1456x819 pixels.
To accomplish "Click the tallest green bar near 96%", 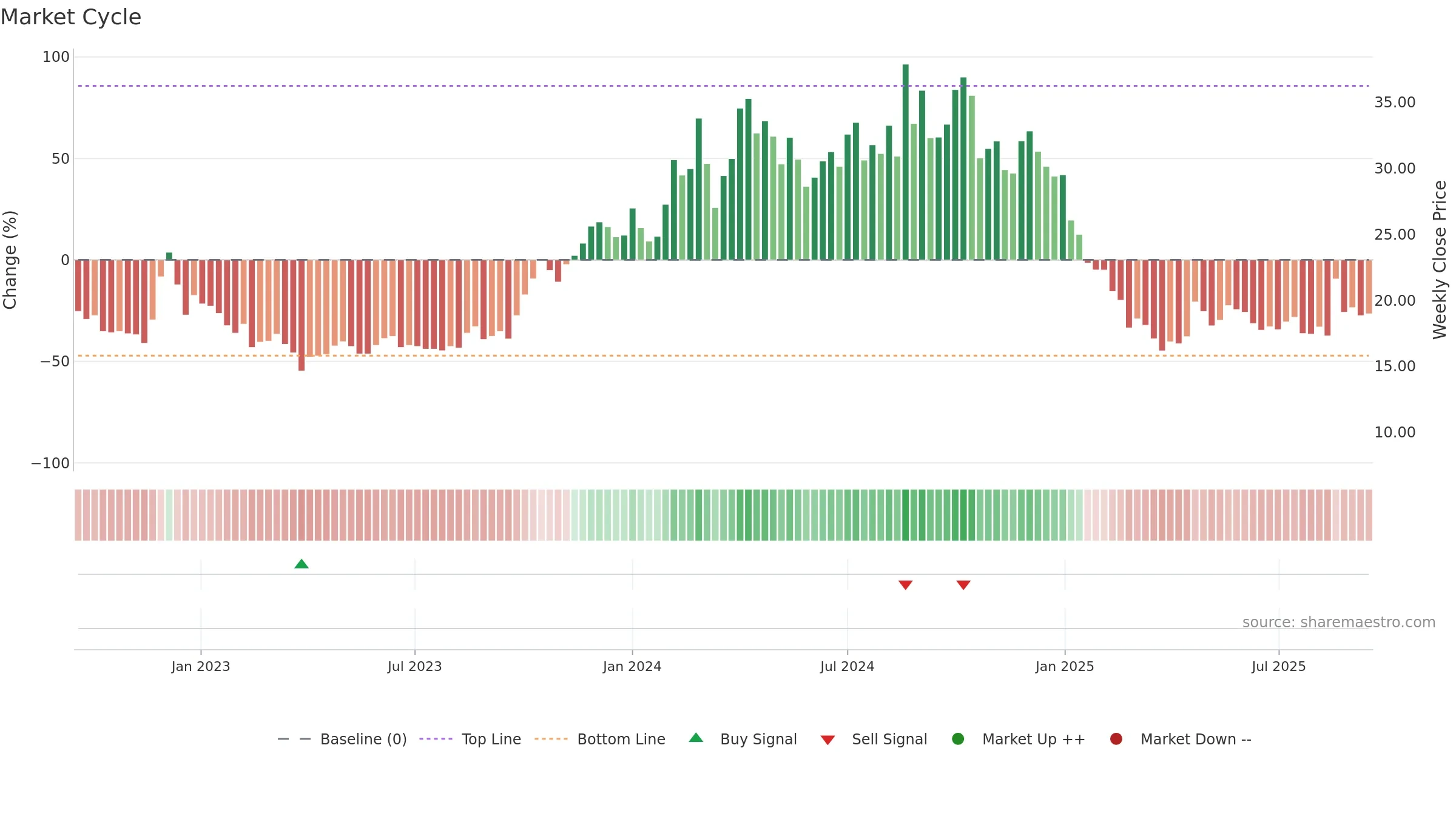I will [x=906, y=162].
